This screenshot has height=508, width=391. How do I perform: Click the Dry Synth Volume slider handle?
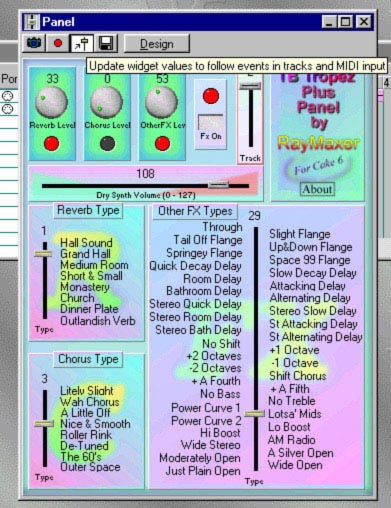tap(218, 185)
